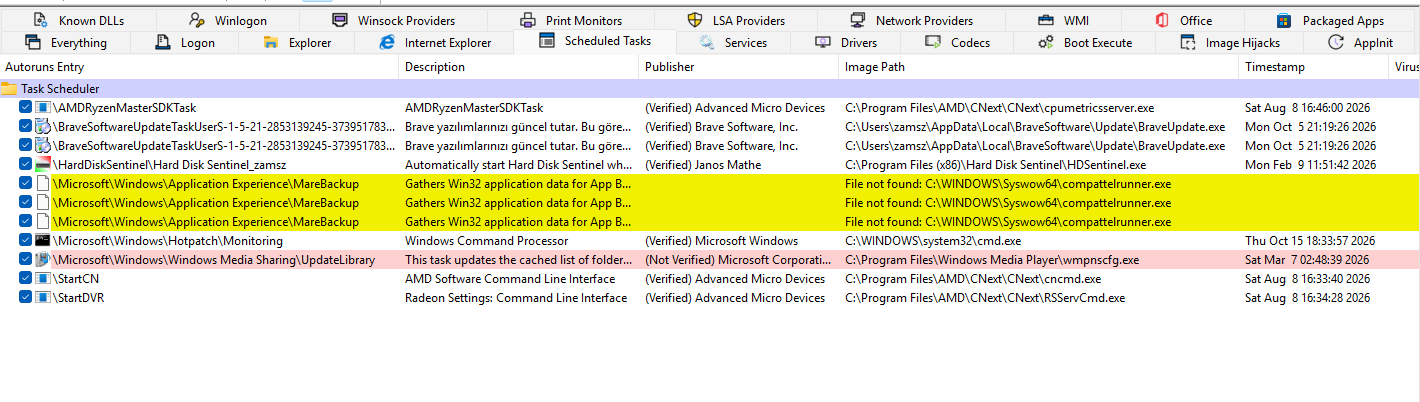Click the WMI tab icon
This screenshot has height=402, width=1420.
point(1046,20)
